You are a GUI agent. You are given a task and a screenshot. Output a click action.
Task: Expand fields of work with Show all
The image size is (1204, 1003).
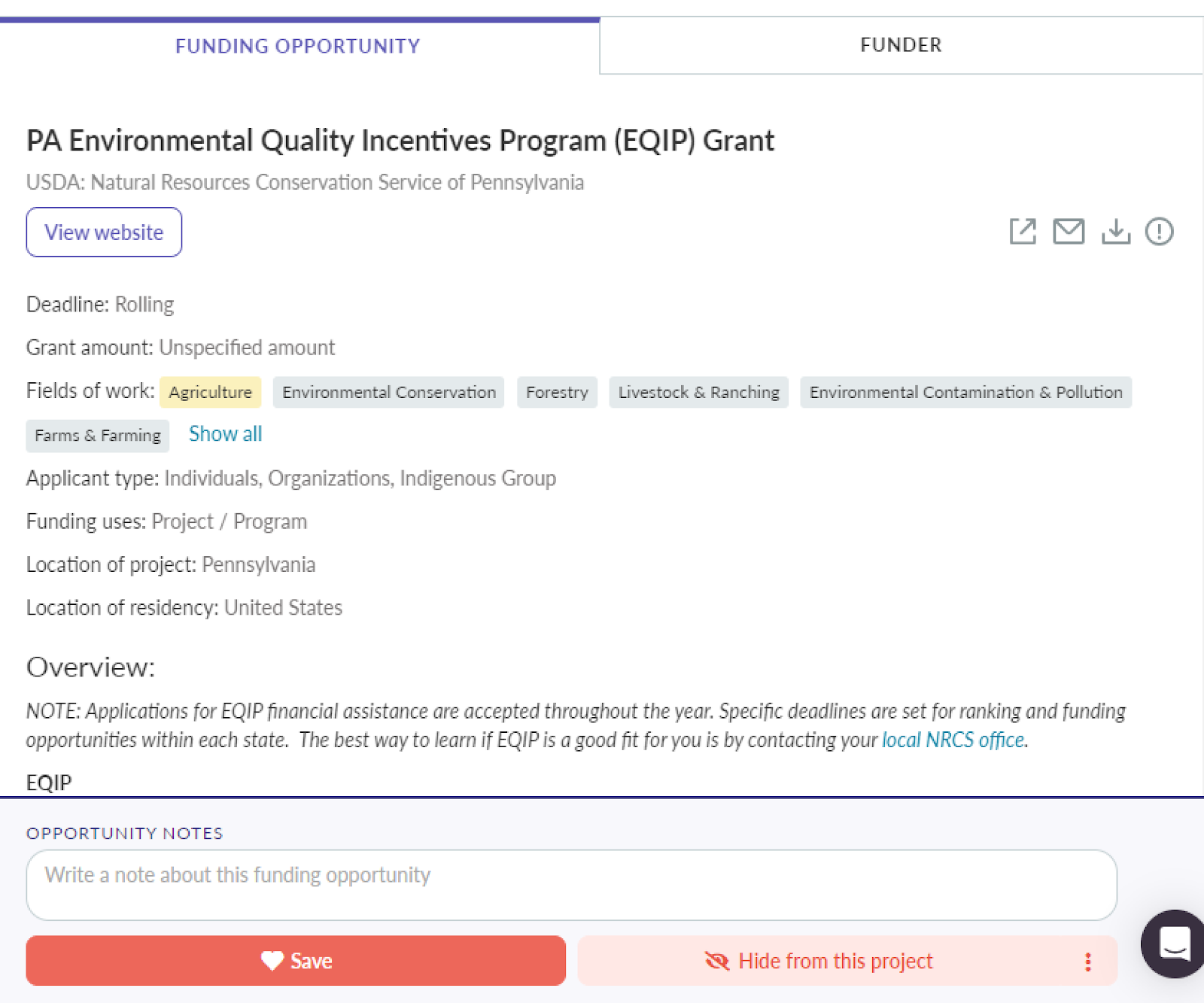(x=224, y=434)
